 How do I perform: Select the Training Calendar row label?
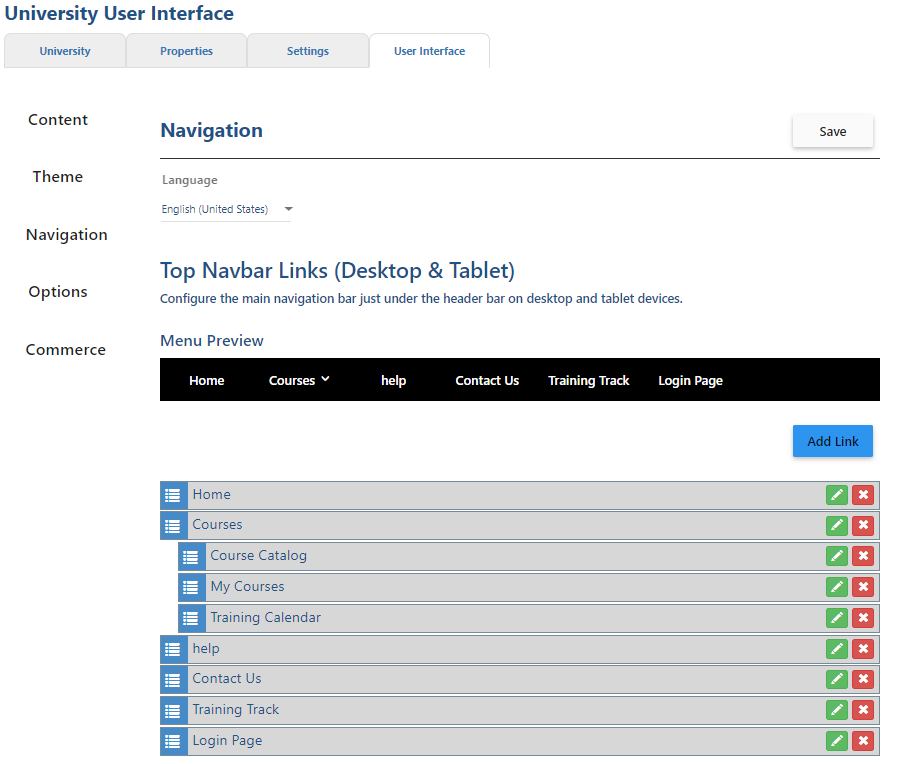265,617
